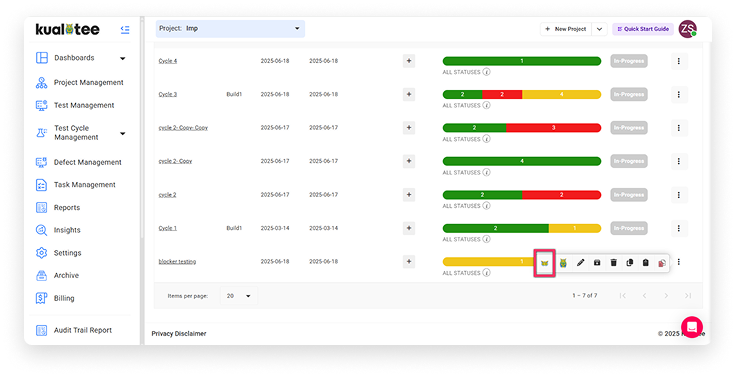This screenshot has height=377, width=736.
Task: Change the items per page dropdown
Action: (238, 296)
